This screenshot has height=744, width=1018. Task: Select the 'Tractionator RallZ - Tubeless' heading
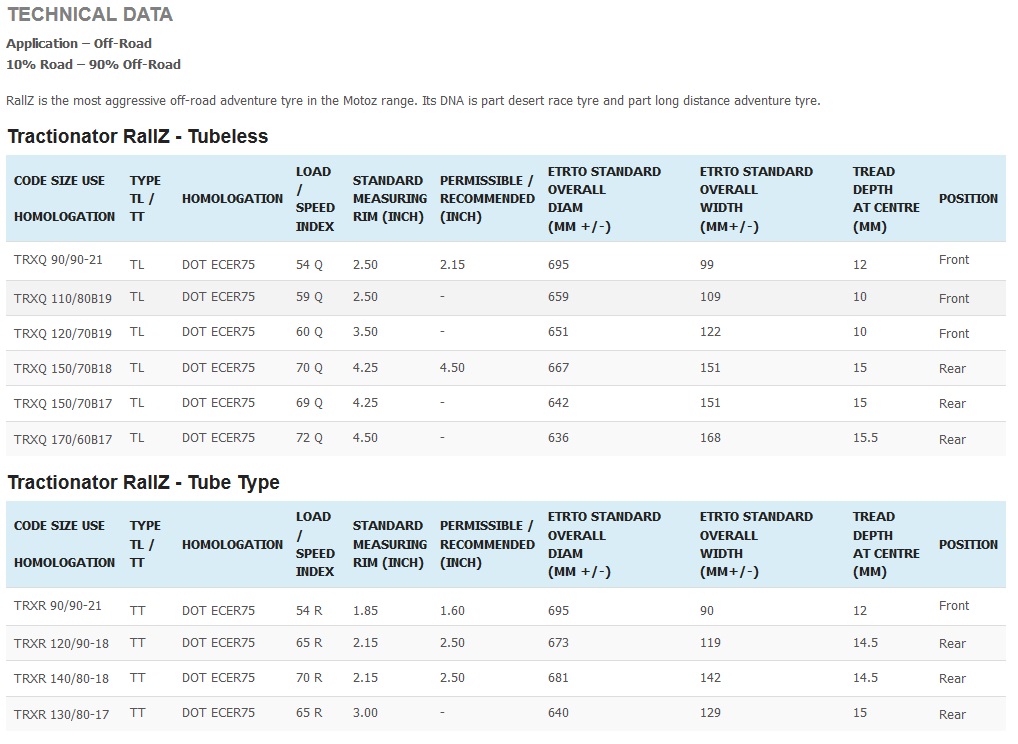(138, 136)
